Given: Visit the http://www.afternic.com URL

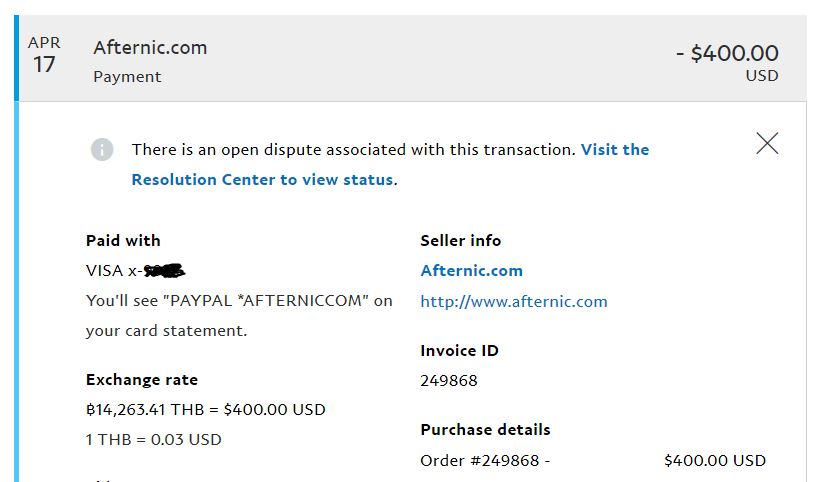Looking at the screenshot, I should point(513,301).
